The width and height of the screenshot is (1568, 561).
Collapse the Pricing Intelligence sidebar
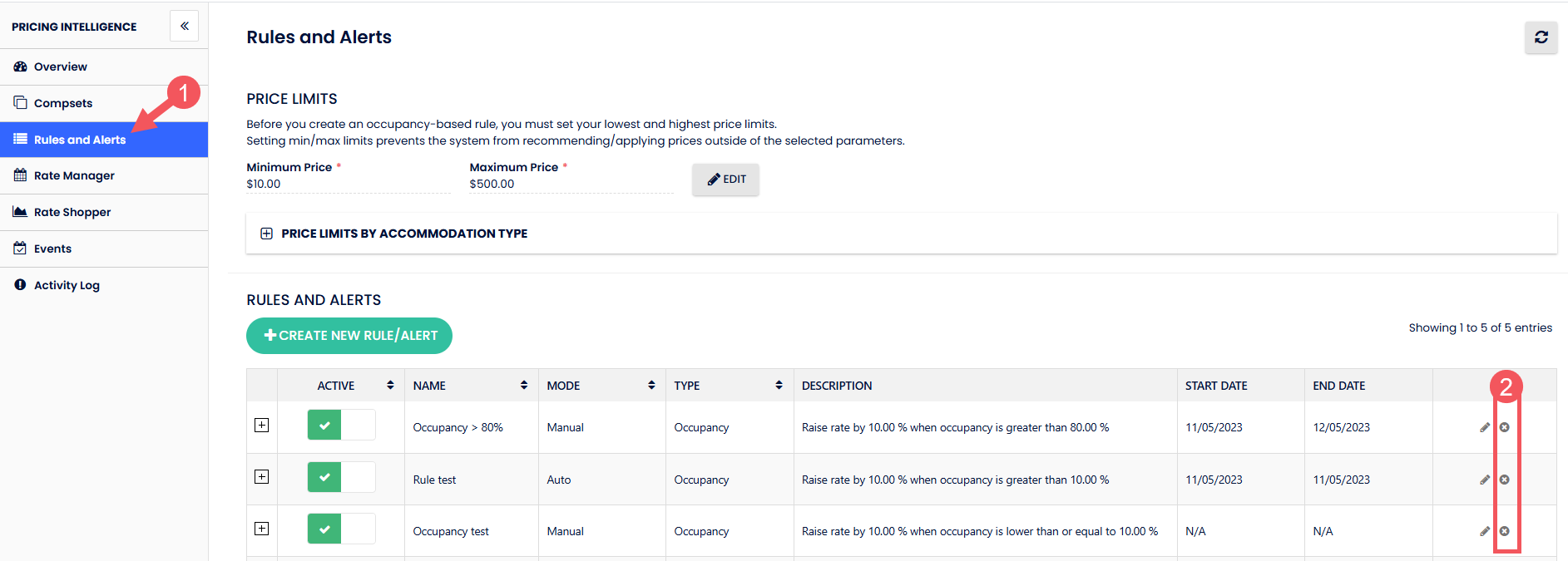point(184,27)
